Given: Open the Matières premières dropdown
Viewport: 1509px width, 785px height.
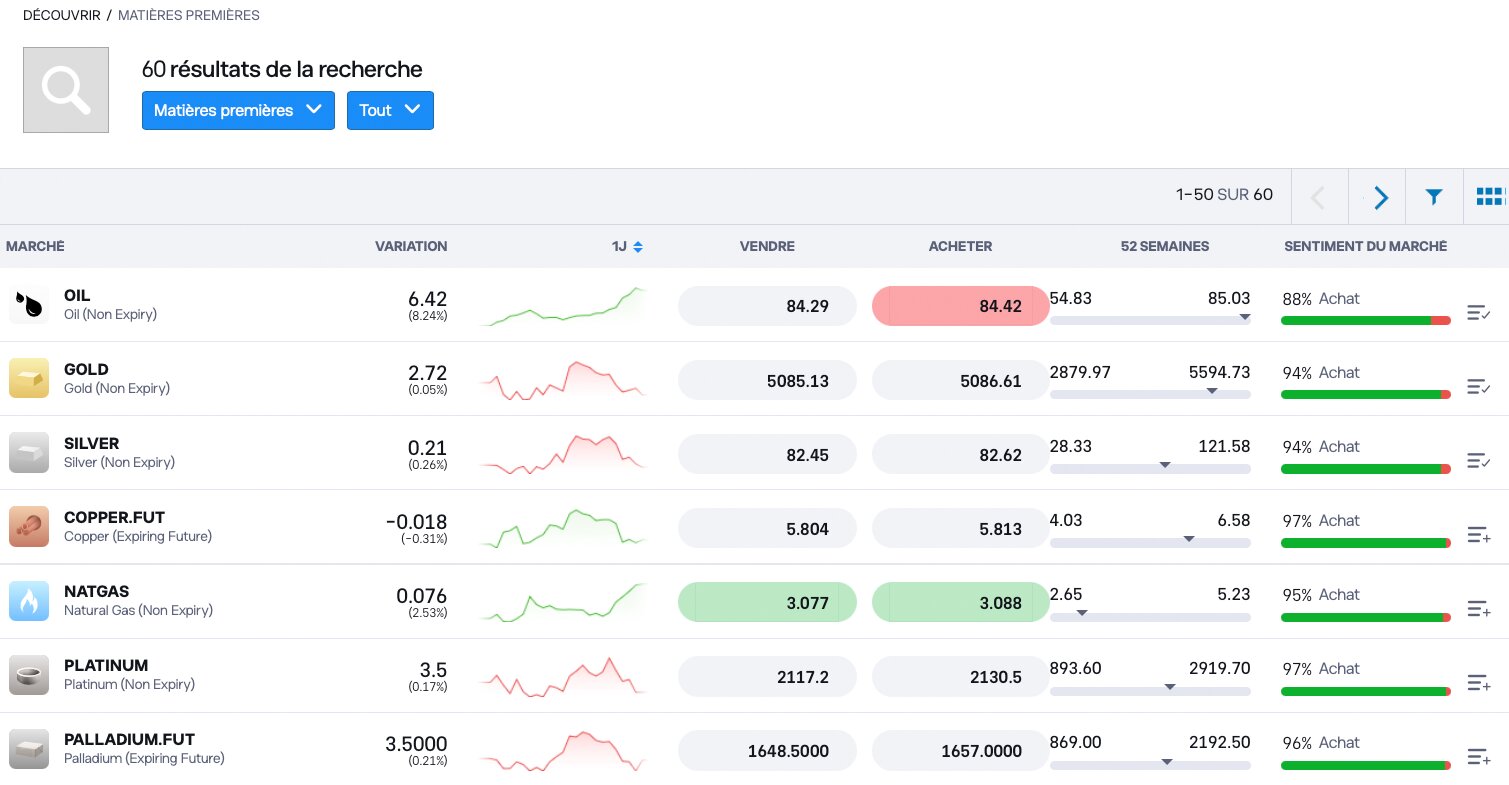Looking at the screenshot, I should click(x=238, y=110).
